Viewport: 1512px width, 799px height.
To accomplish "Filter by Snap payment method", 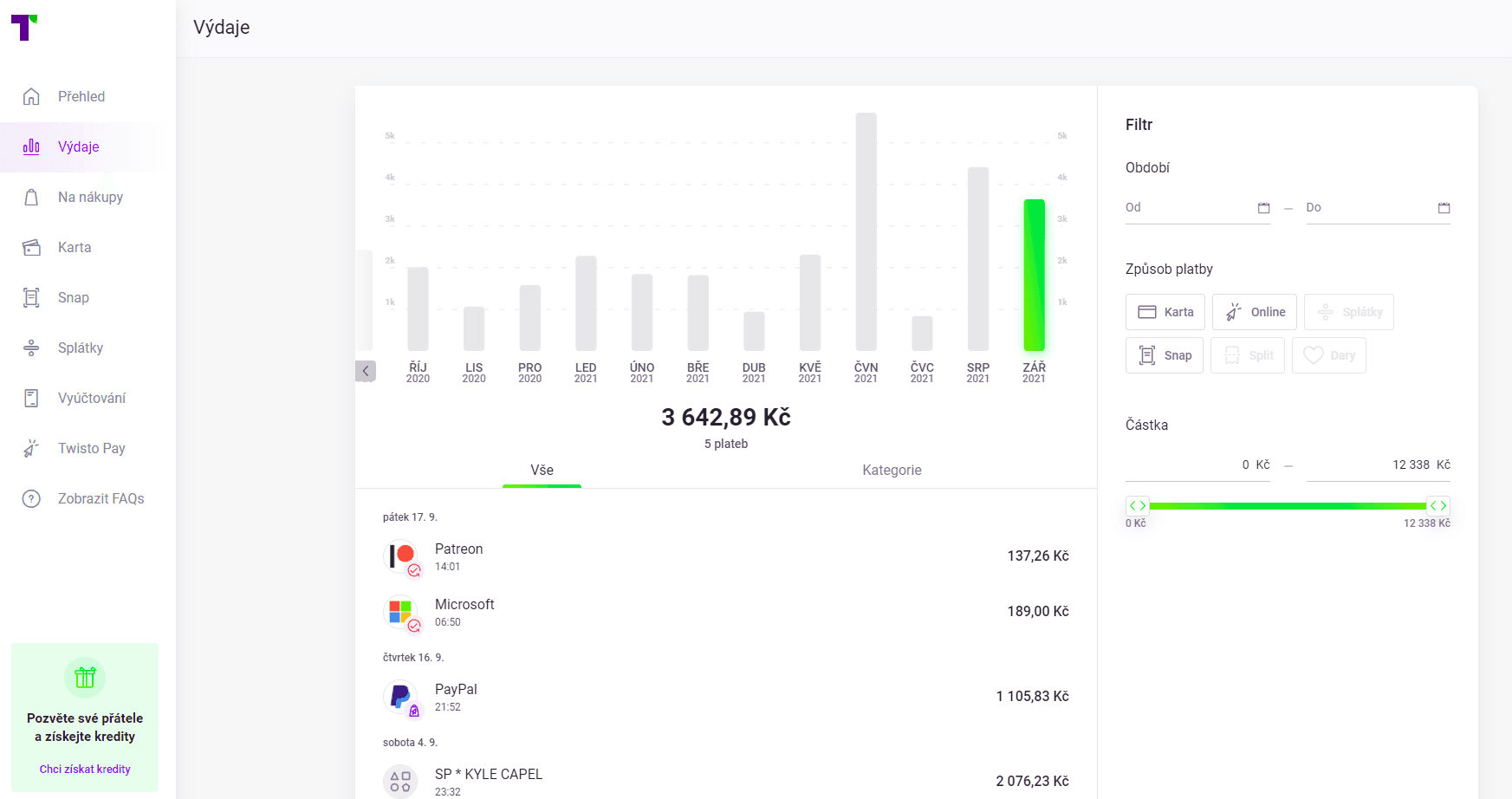I will click(1165, 355).
